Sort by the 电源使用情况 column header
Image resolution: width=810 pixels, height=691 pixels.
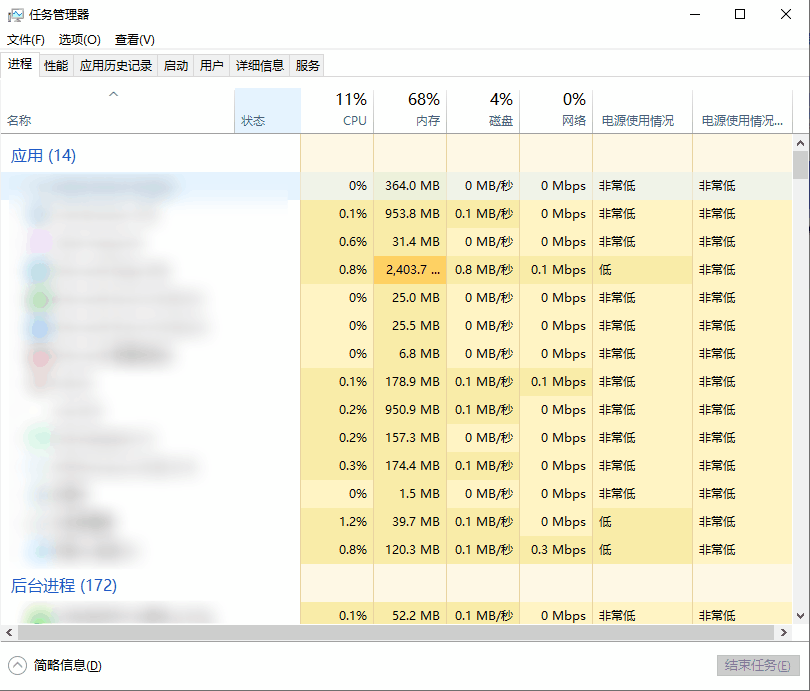pos(642,111)
